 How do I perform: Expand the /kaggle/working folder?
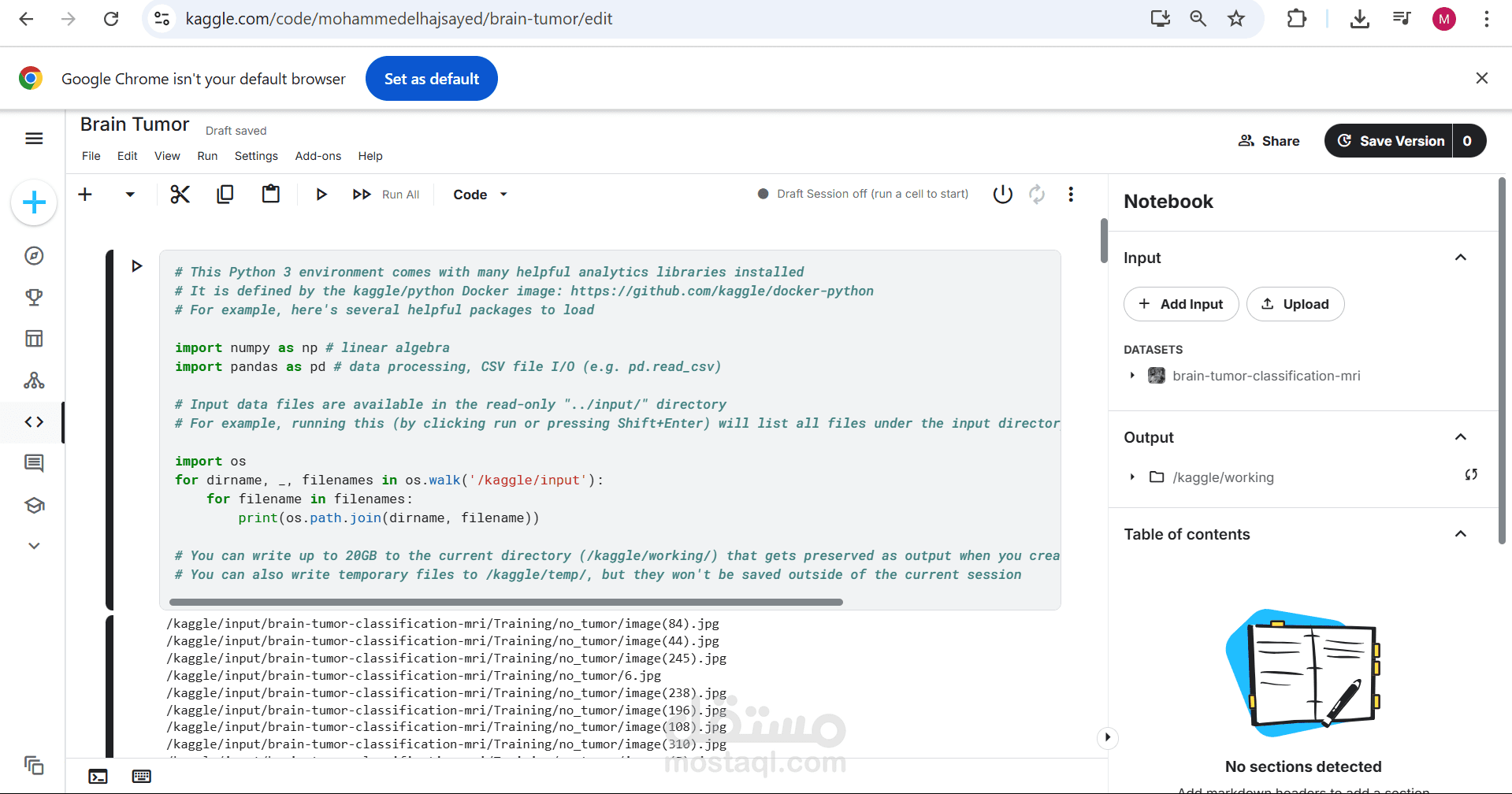[x=1132, y=477]
